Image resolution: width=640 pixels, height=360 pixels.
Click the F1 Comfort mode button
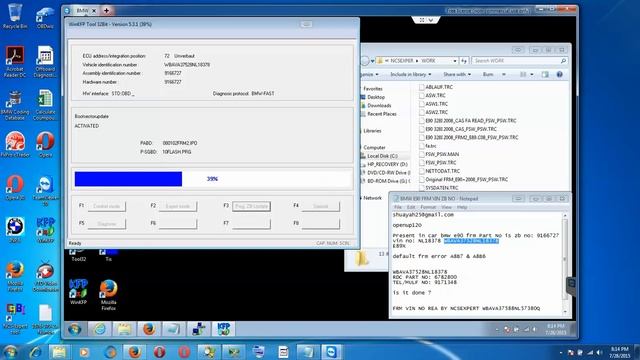point(107,206)
